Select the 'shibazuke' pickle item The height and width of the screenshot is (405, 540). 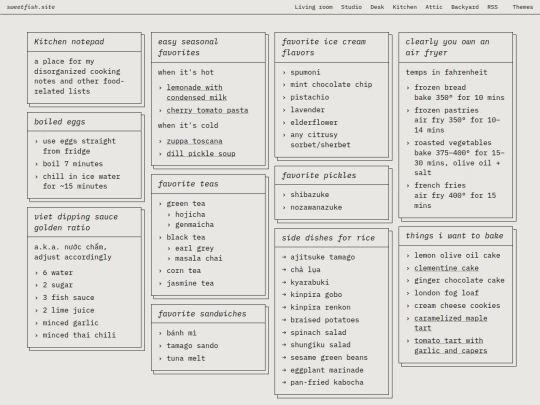point(310,195)
